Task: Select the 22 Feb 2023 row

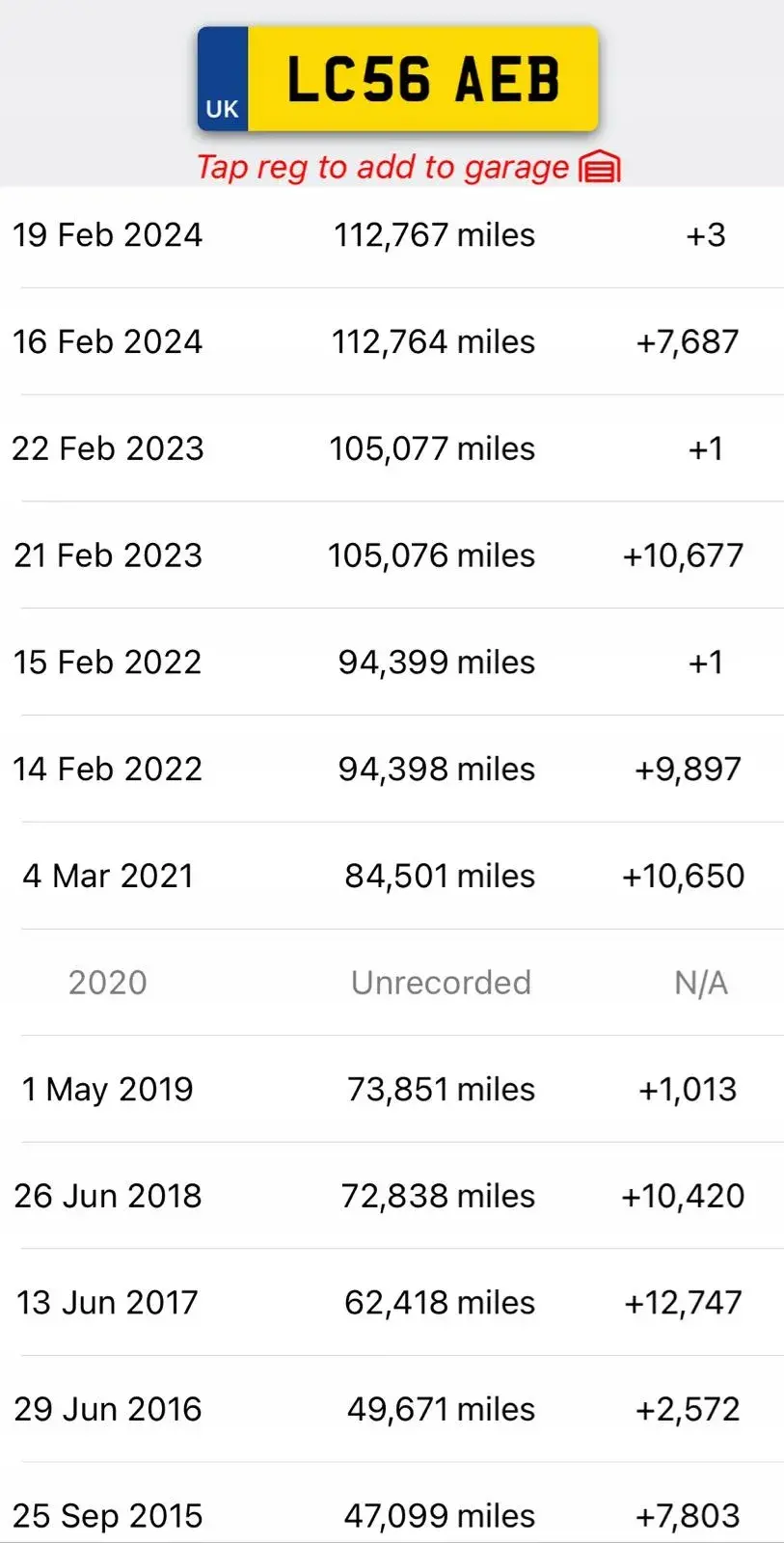Action: [x=392, y=448]
